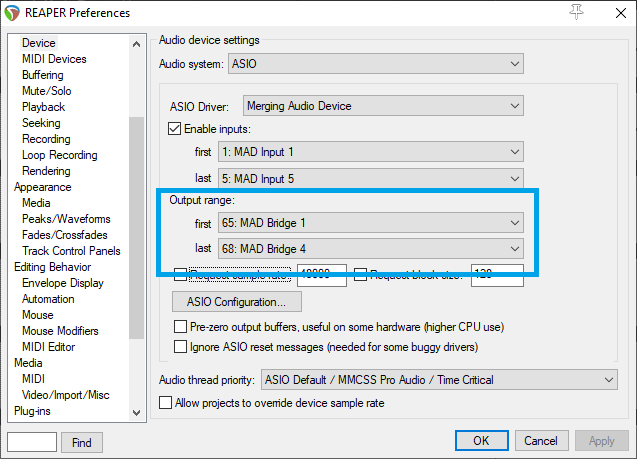Open Media under Appearance

[36, 203]
